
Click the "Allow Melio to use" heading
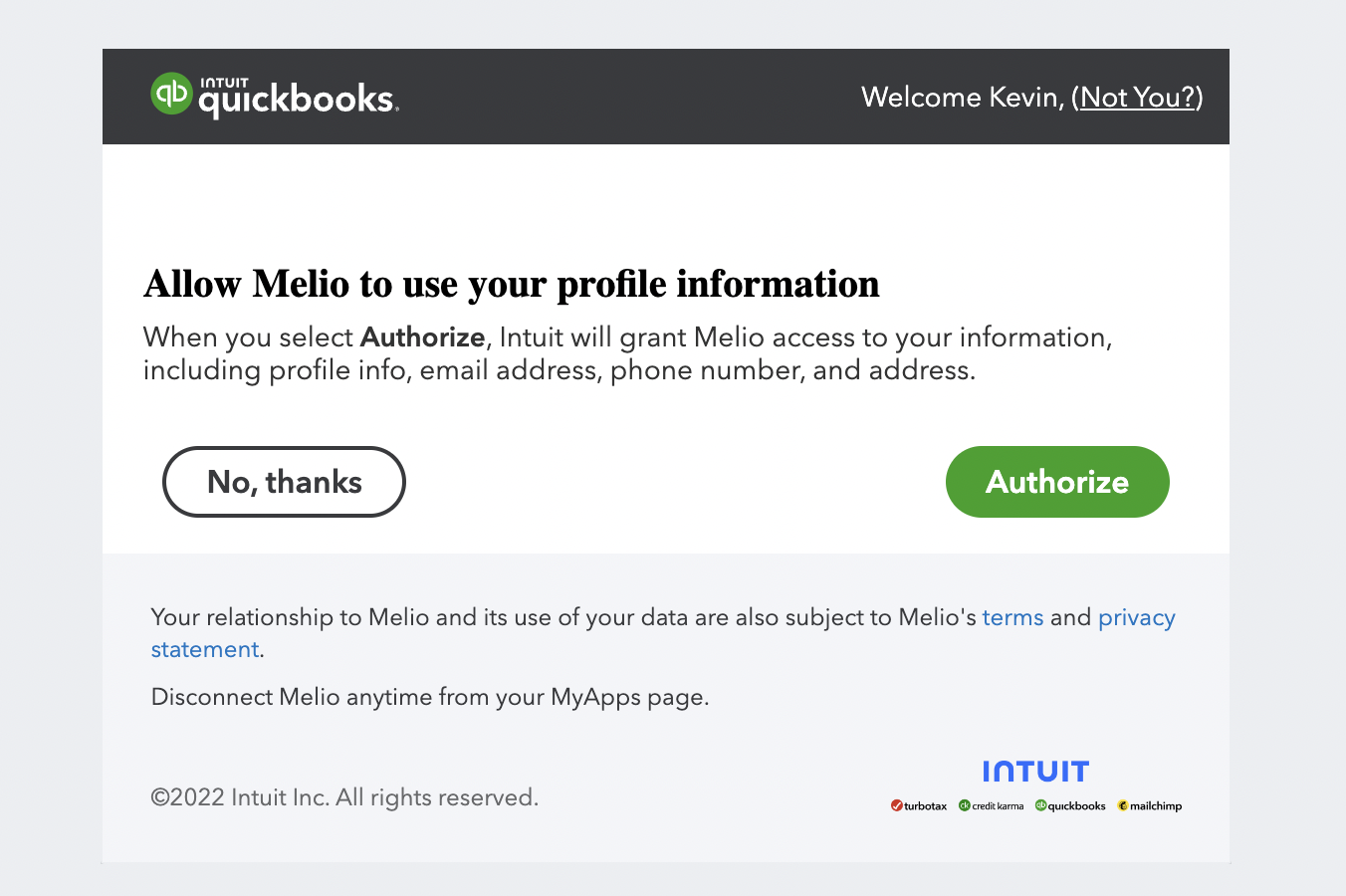tap(511, 284)
